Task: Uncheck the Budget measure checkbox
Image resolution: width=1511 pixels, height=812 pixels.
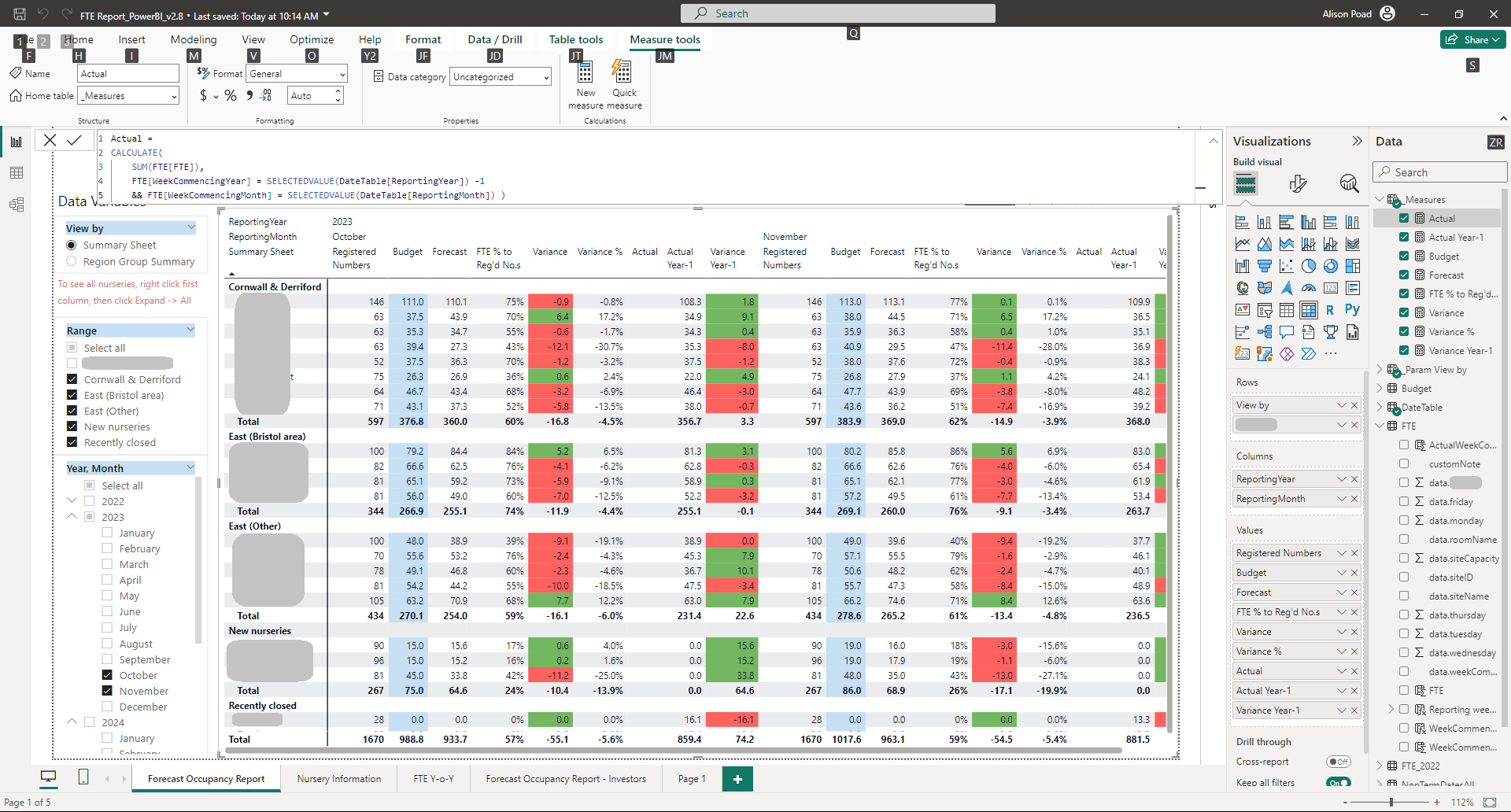Action: [x=1404, y=256]
